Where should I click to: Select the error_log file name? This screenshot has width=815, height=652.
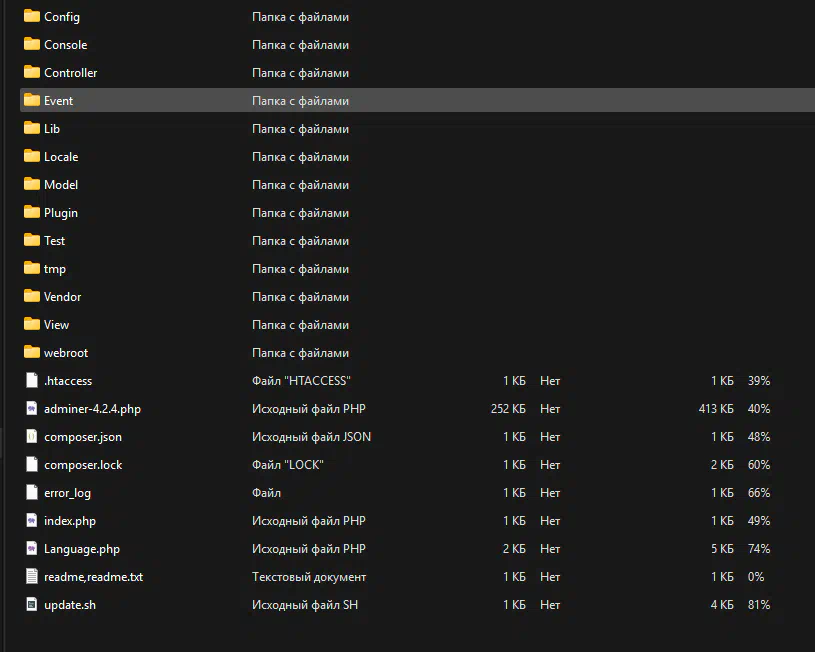67,493
